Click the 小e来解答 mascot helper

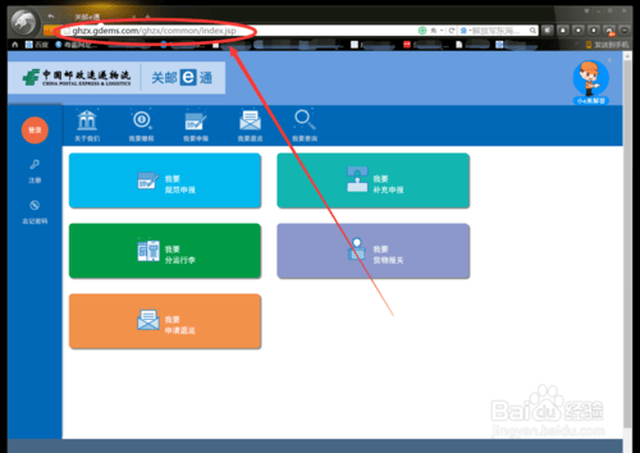pos(591,82)
